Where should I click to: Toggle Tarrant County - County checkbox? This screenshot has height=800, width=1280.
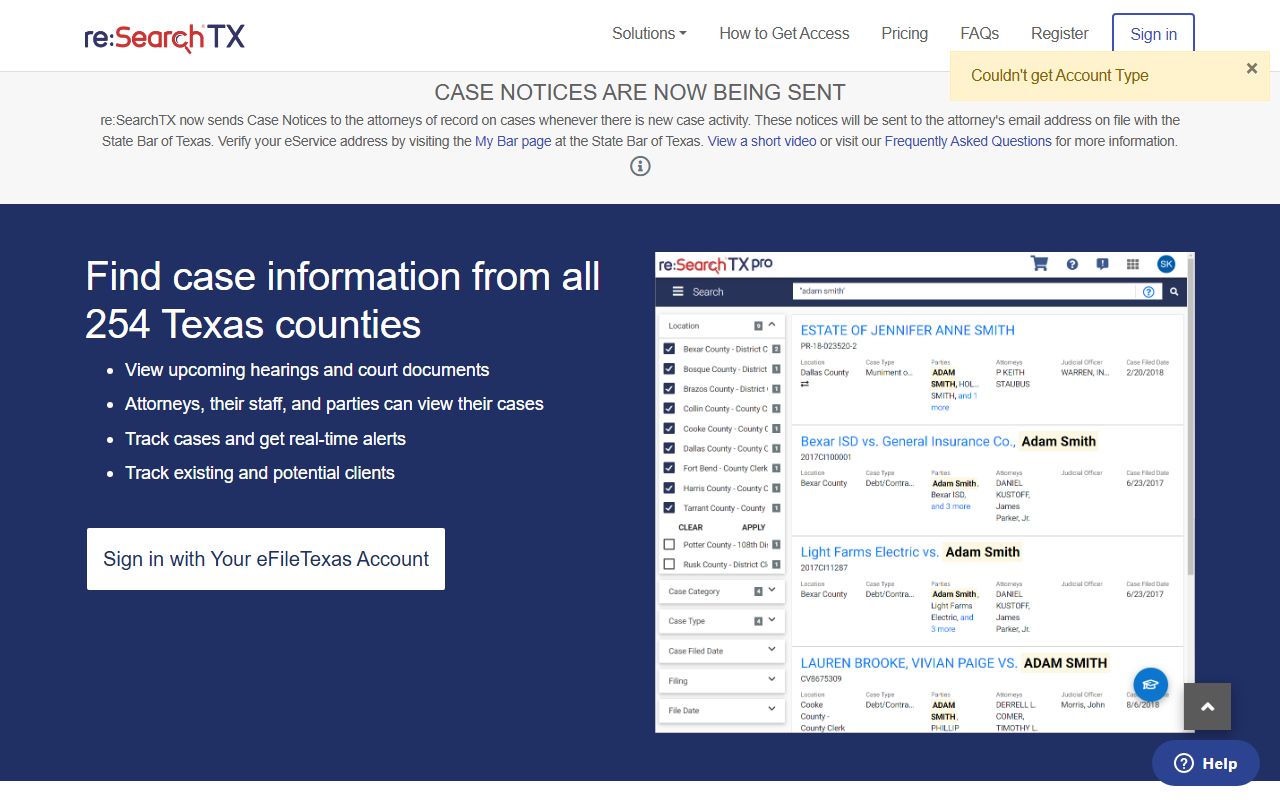[670, 508]
